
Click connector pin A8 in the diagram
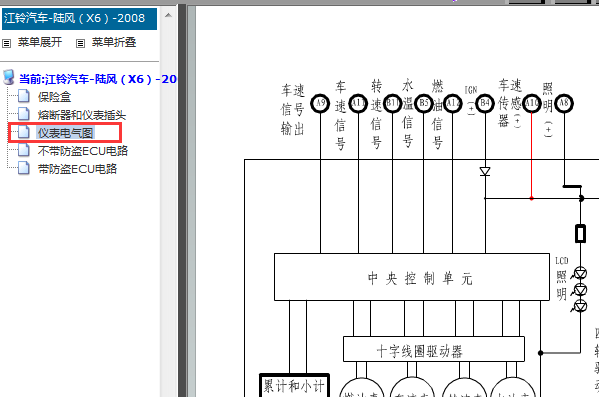tap(564, 103)
